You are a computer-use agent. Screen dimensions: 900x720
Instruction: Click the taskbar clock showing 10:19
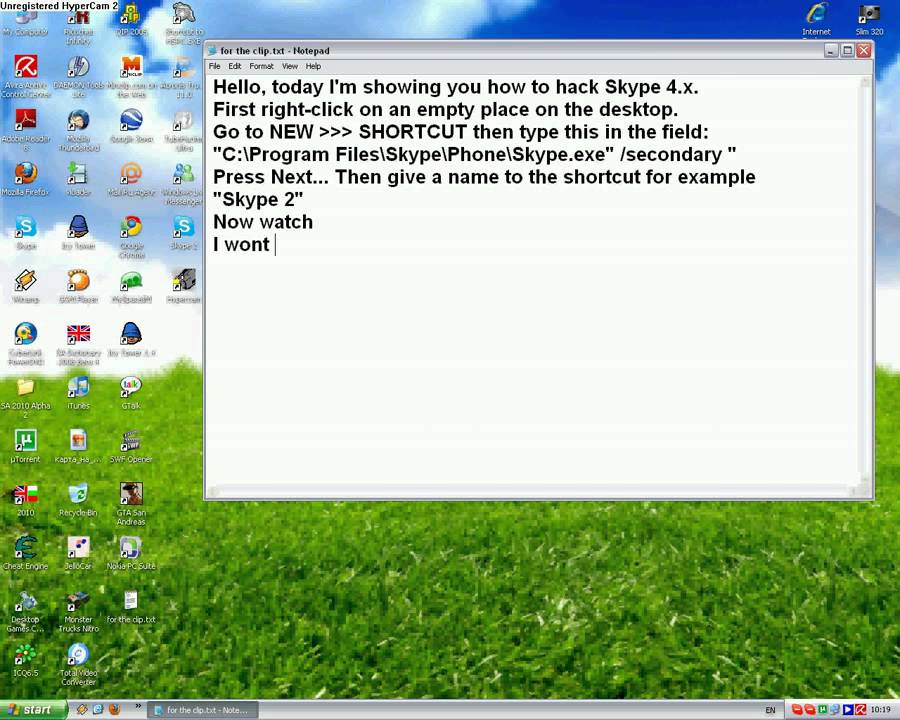pos(880,710)
